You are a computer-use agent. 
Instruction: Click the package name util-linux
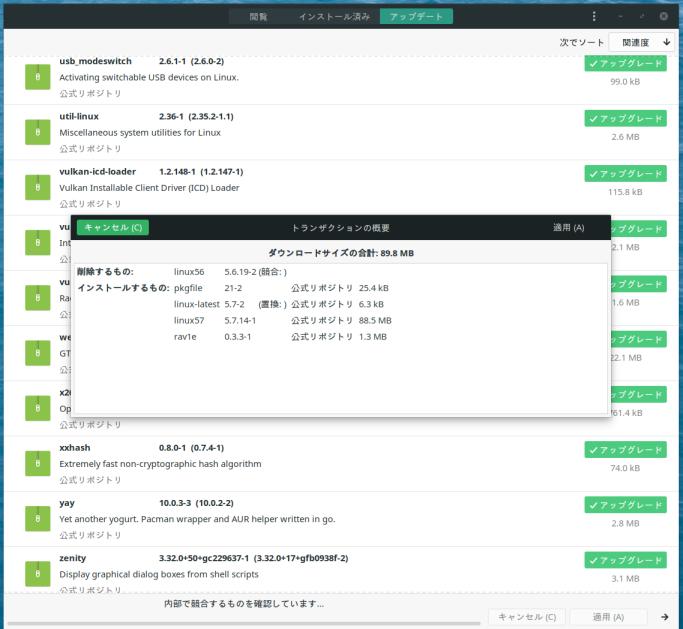(79, 116)
